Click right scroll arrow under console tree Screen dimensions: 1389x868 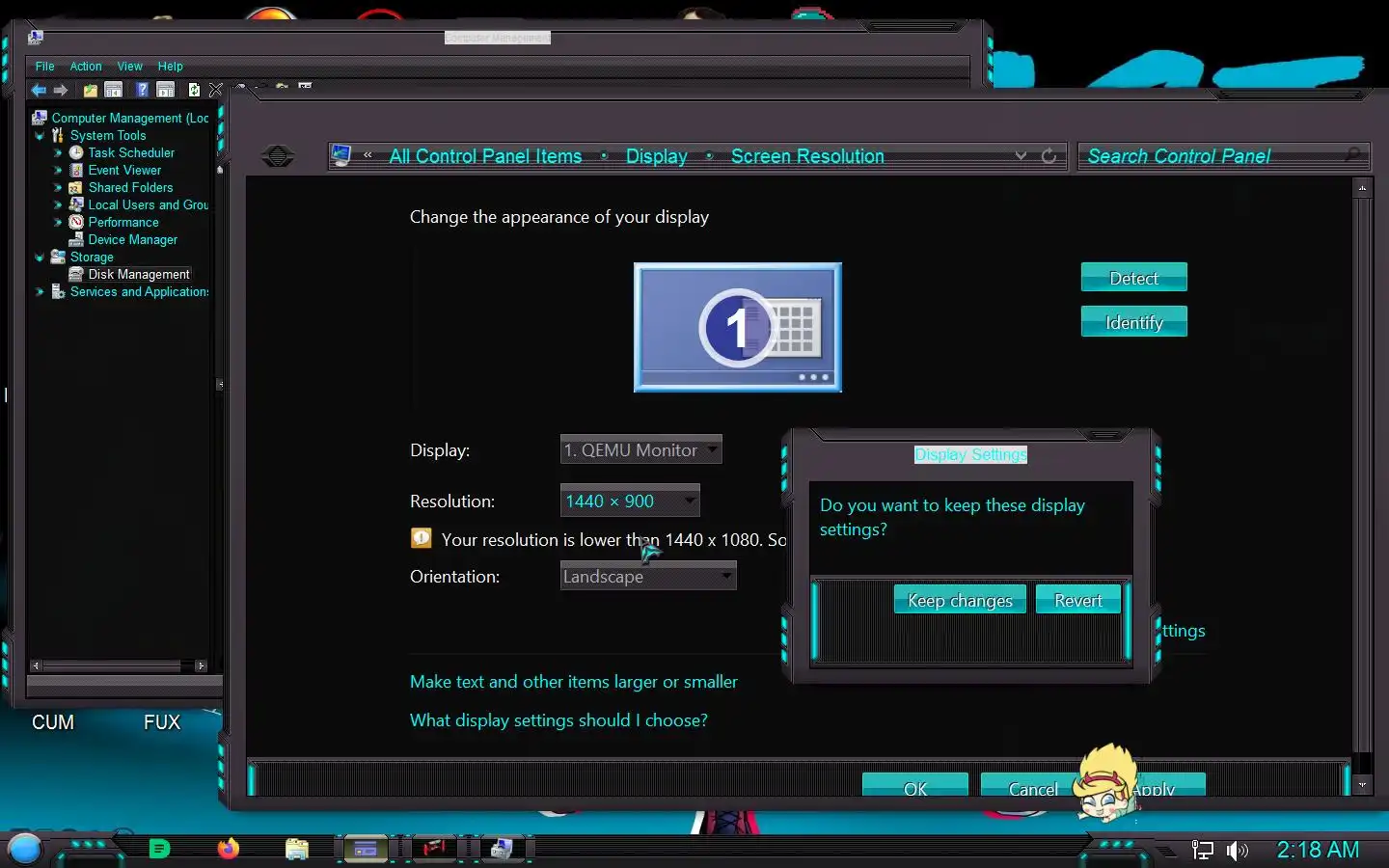(201, 665)
